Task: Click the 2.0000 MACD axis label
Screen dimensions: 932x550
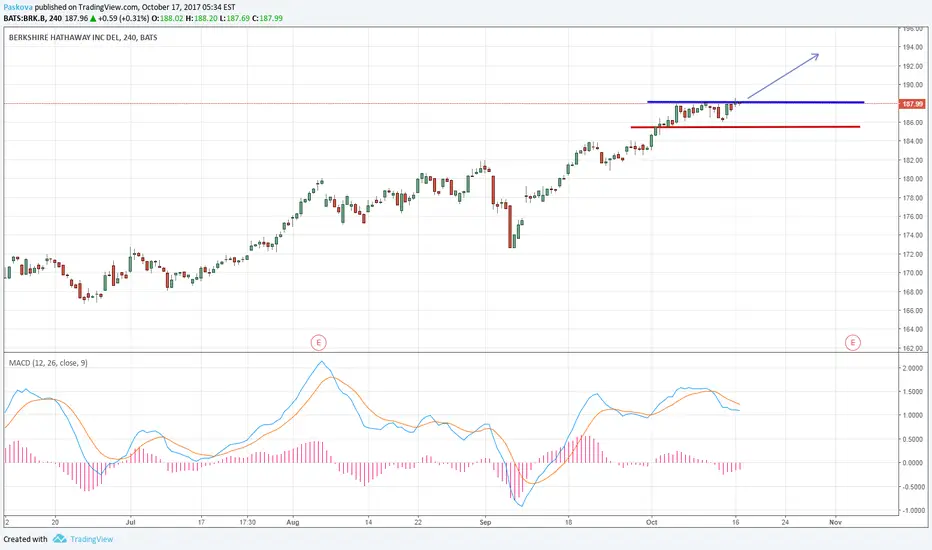Action: pos(914,369)
